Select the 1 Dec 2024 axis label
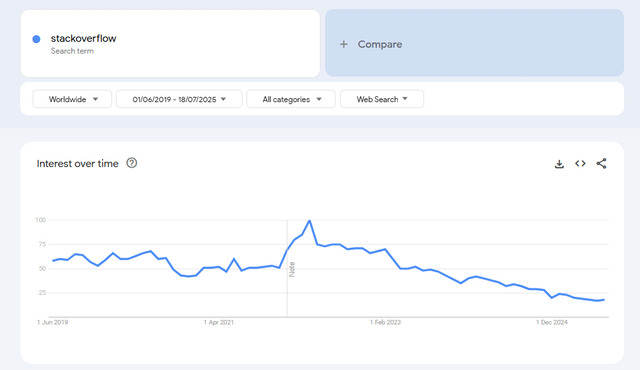 552,322
